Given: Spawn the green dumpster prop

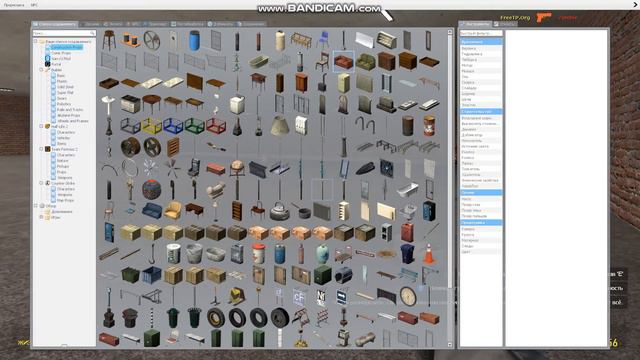Looking at the screenshot, I should pyautogui.click(x=130, y=275).
